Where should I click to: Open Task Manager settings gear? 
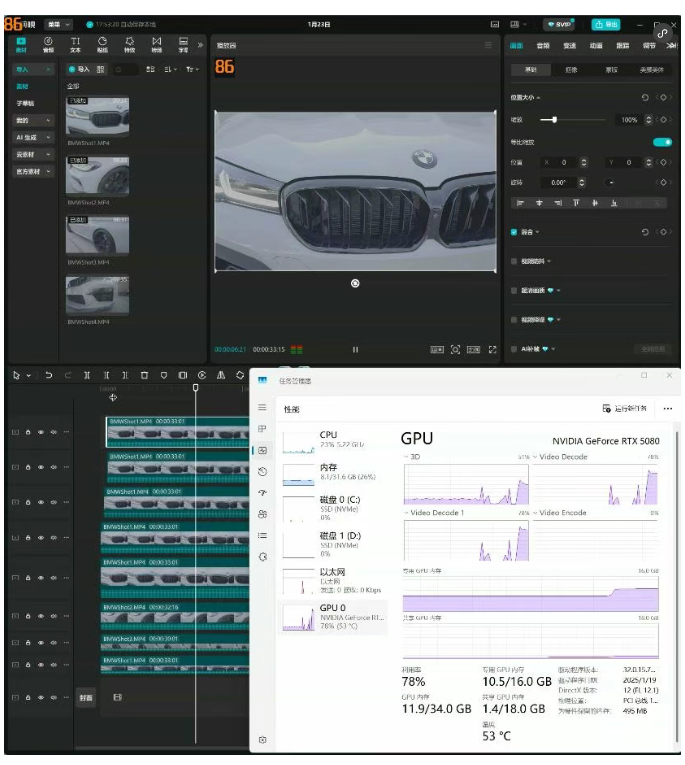262,740
